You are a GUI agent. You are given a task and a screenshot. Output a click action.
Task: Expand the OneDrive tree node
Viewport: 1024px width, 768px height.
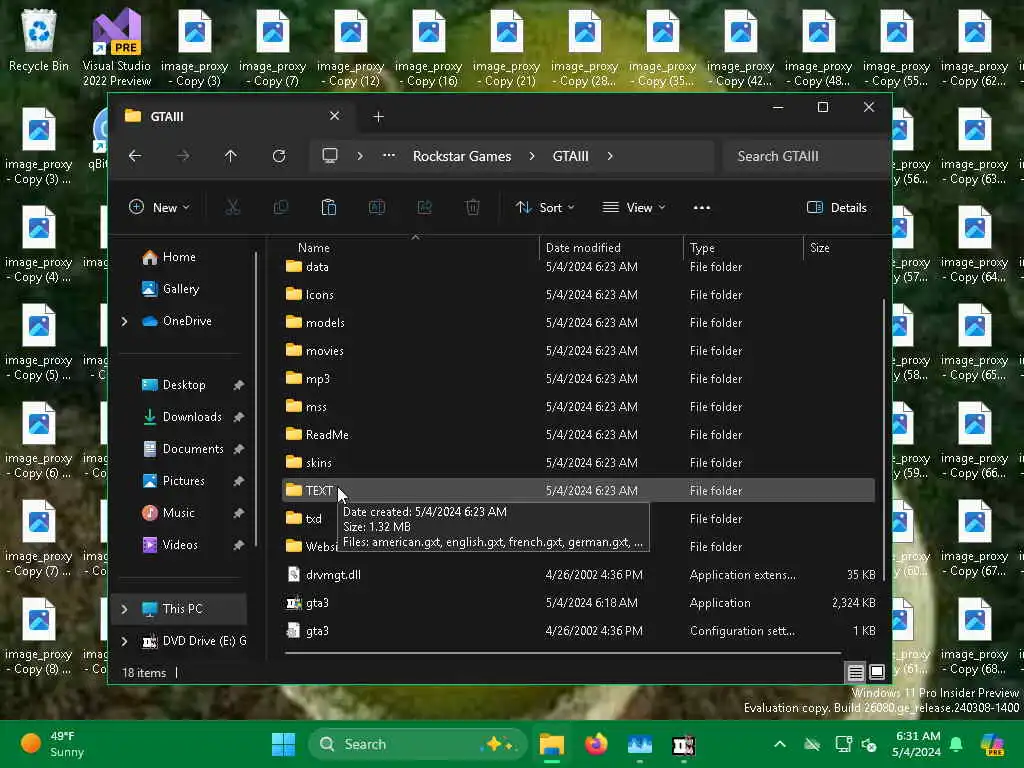(x=124, y=321)
